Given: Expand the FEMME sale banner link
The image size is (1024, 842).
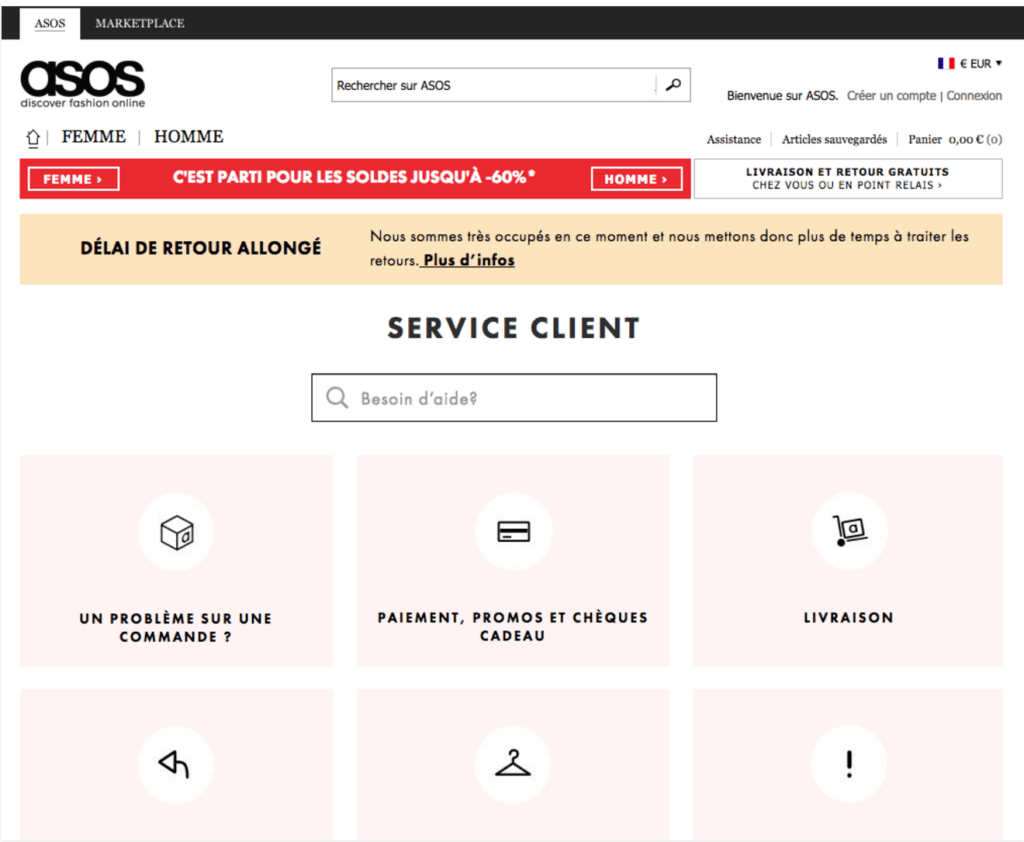Looking at the screenshot, I should (x=72, y=178).
